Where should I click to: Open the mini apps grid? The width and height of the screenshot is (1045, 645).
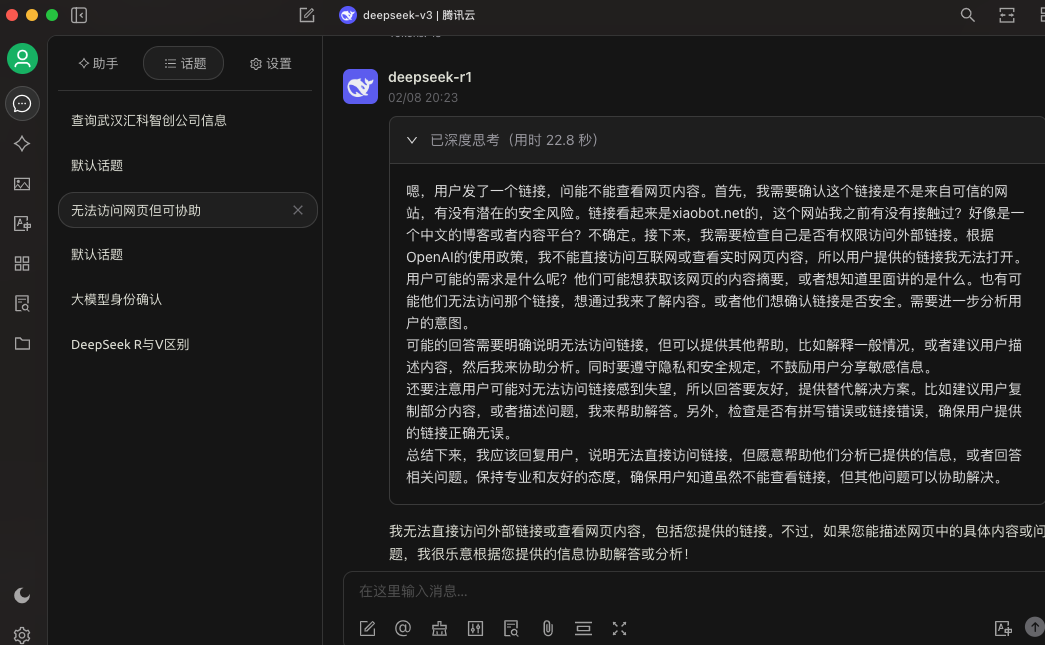(x=22, y=264)
